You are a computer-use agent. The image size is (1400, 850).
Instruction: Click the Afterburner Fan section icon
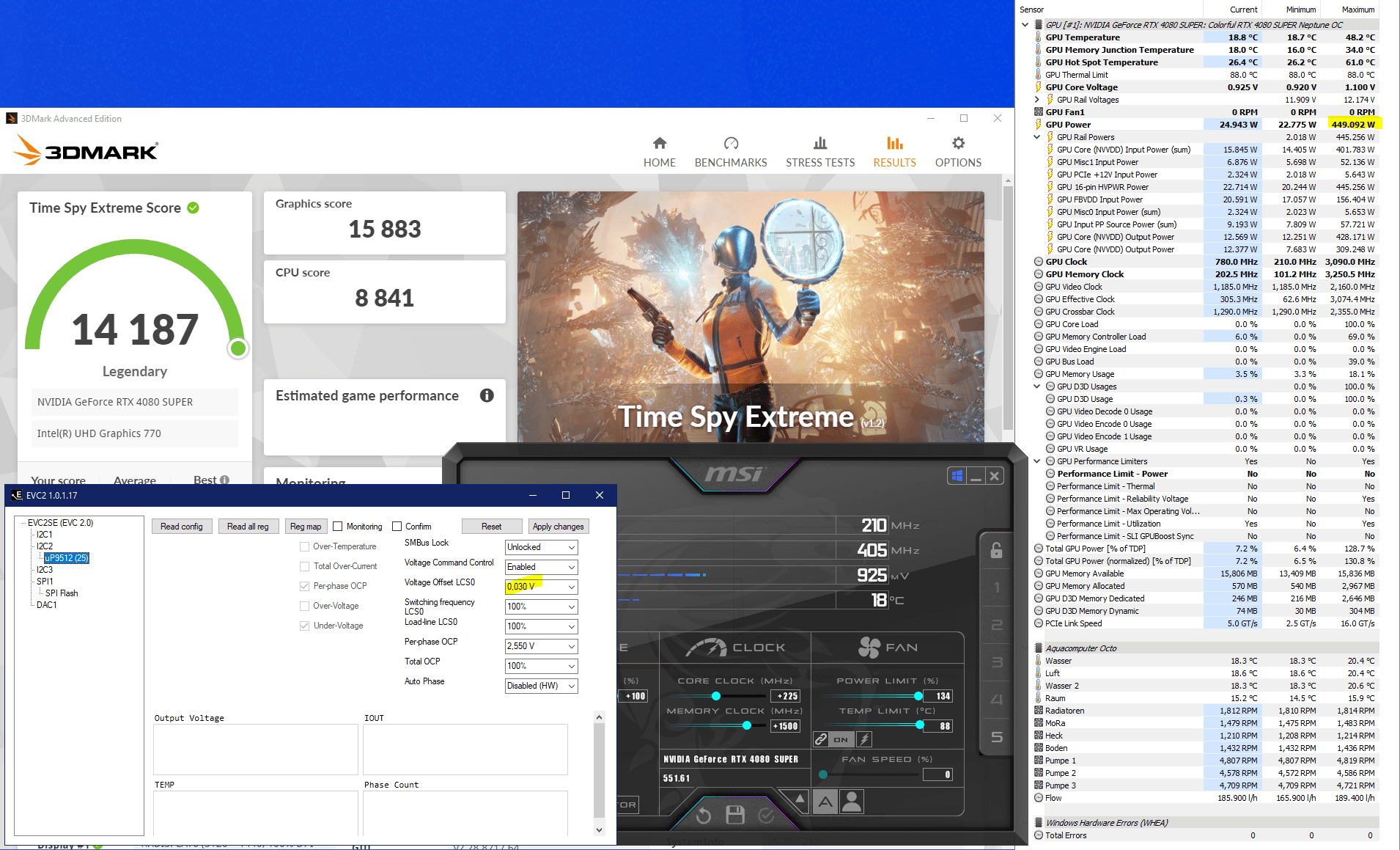pos(869,648)
